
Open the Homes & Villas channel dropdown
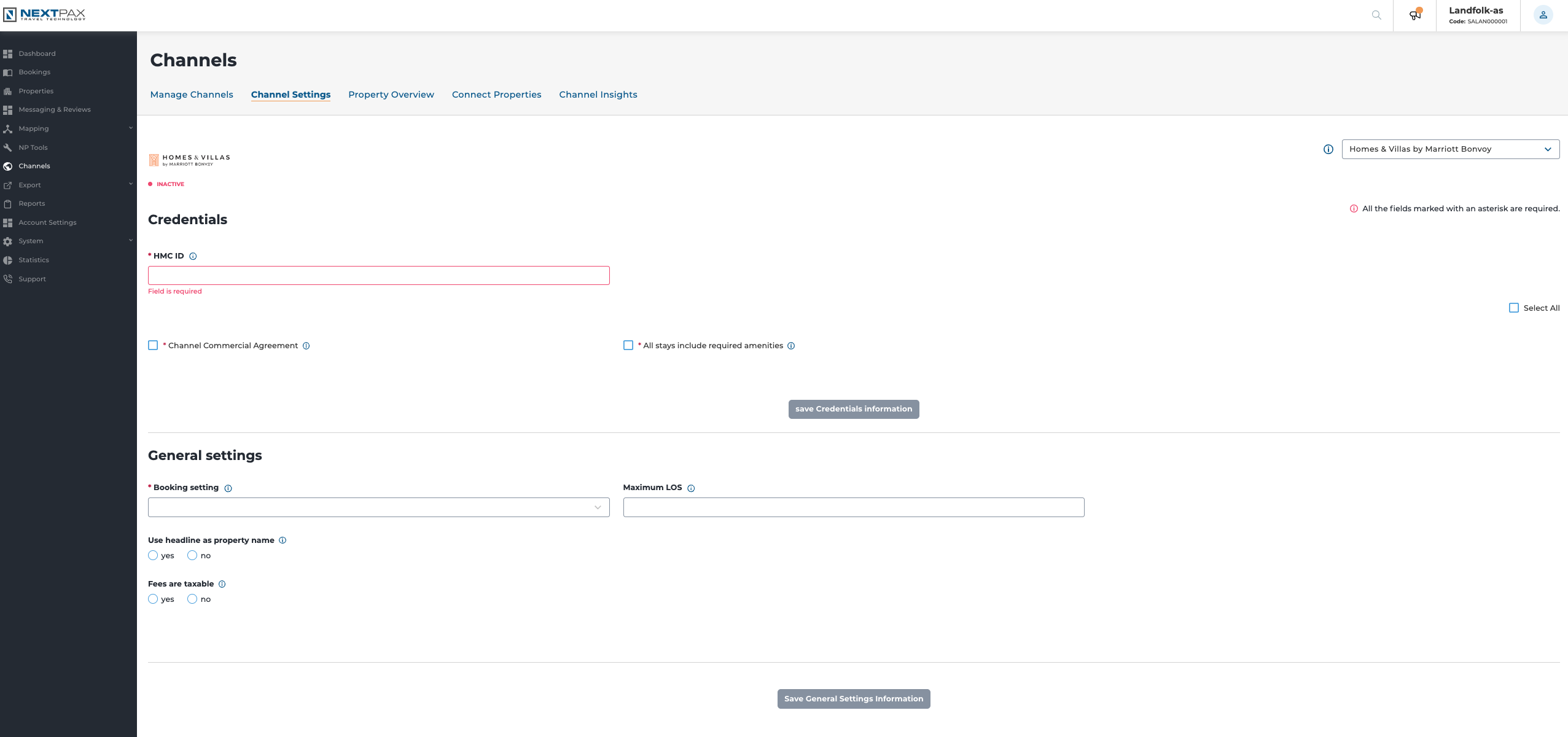click(1450, 149)
